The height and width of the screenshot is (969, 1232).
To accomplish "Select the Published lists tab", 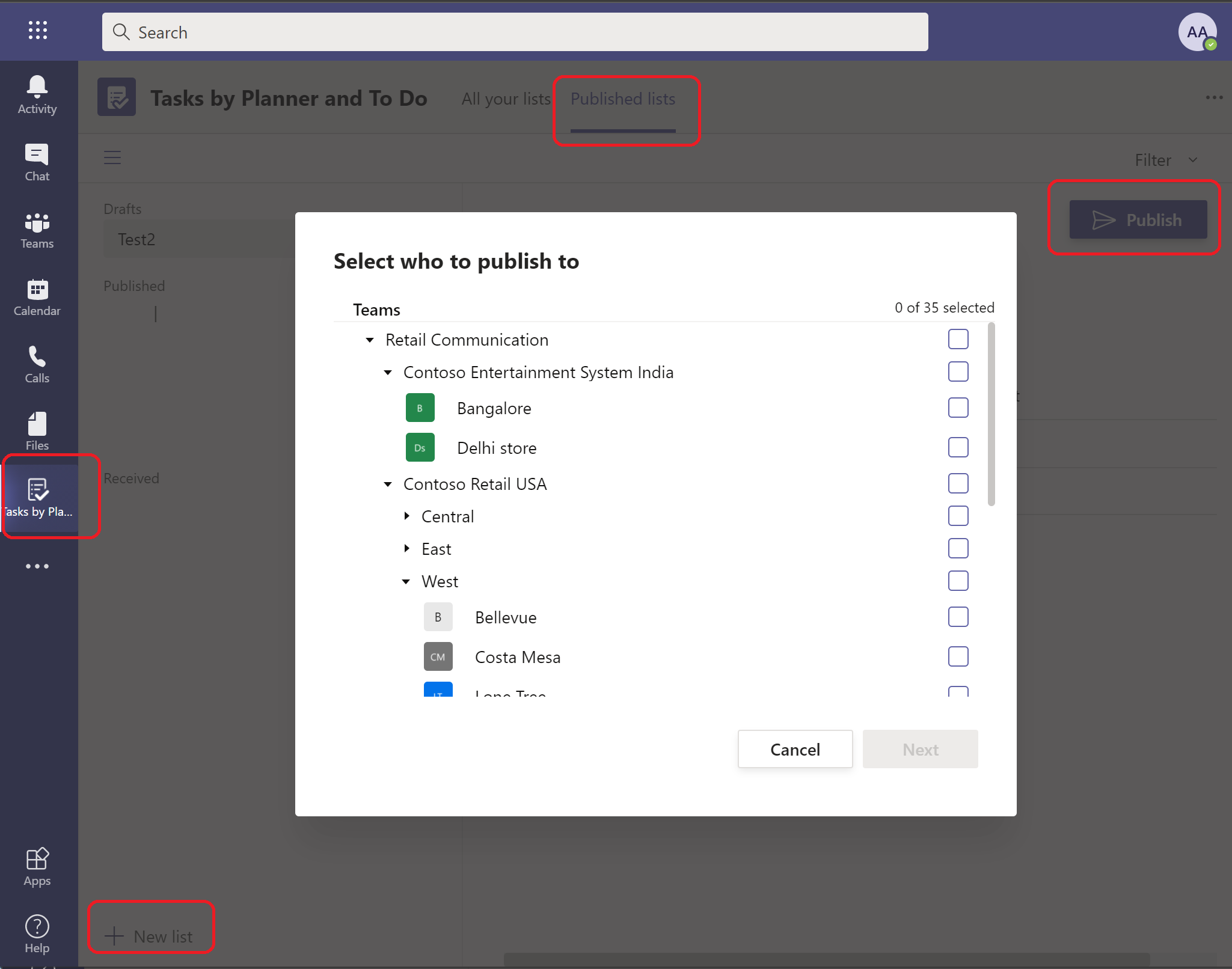I will [621, 98].
